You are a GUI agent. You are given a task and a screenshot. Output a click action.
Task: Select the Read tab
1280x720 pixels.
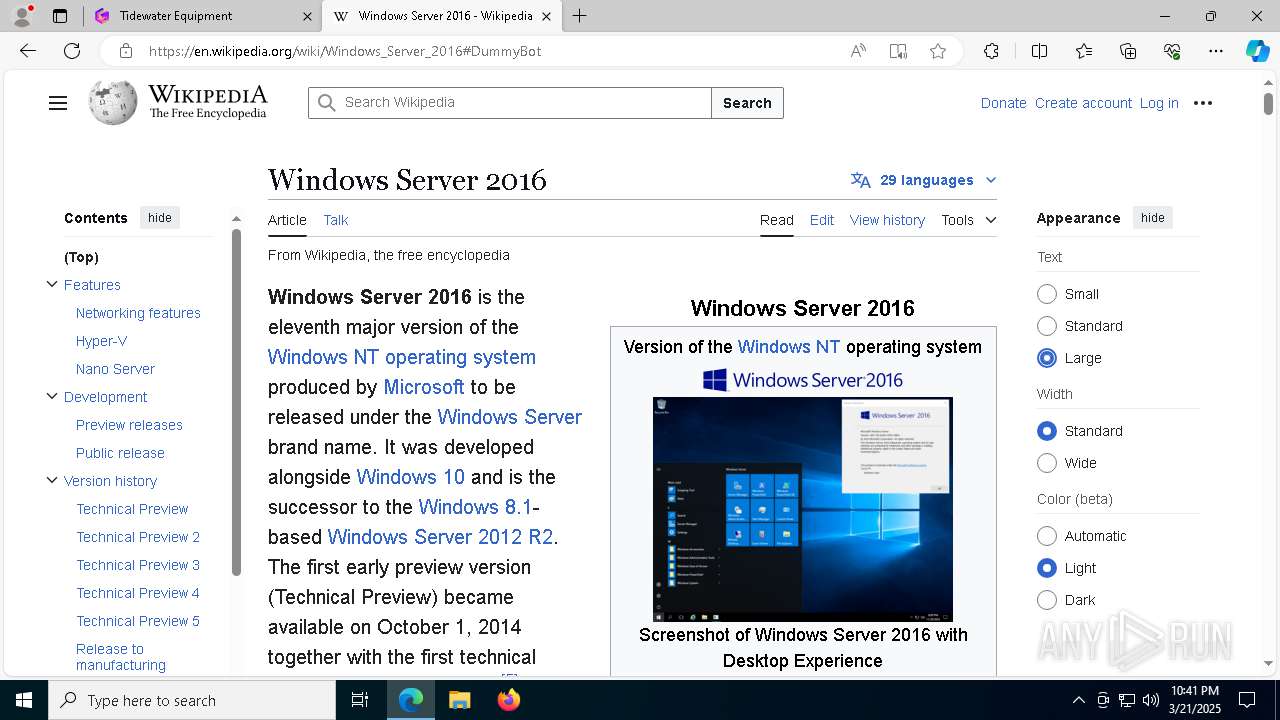pyautogui.click(x=777, y=220)
